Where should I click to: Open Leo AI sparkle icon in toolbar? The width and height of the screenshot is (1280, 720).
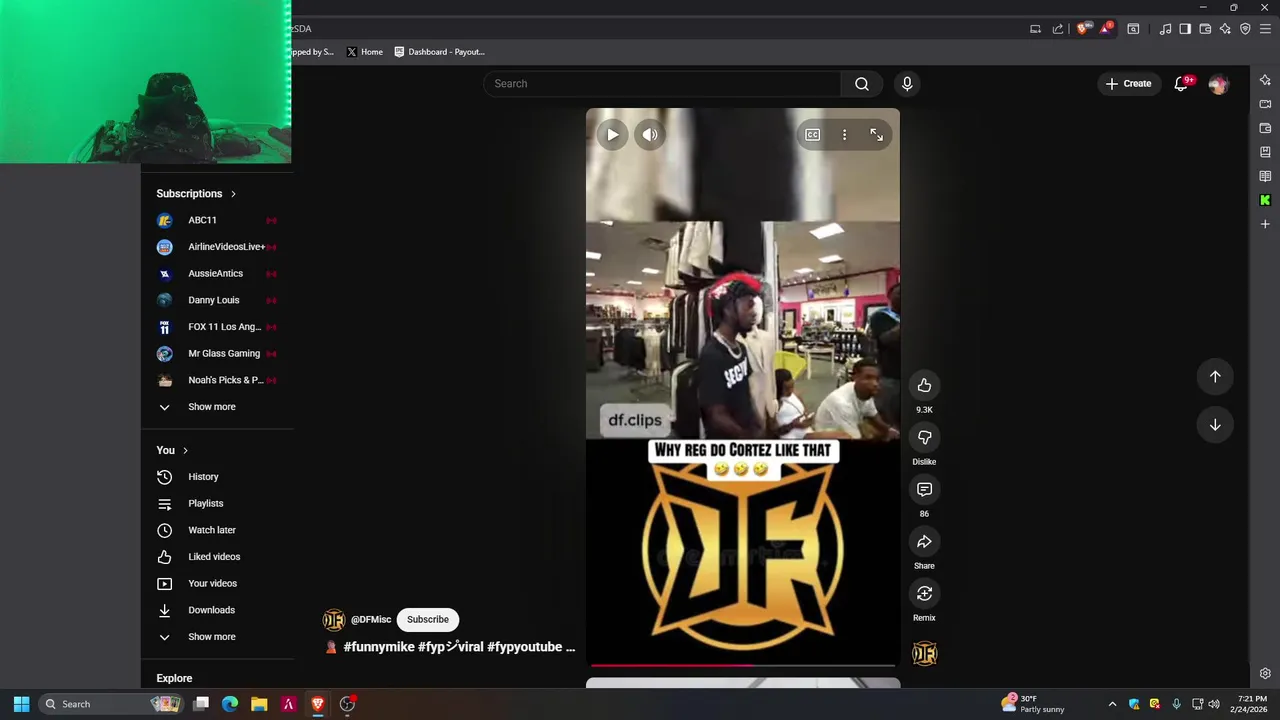[1225, 29]
